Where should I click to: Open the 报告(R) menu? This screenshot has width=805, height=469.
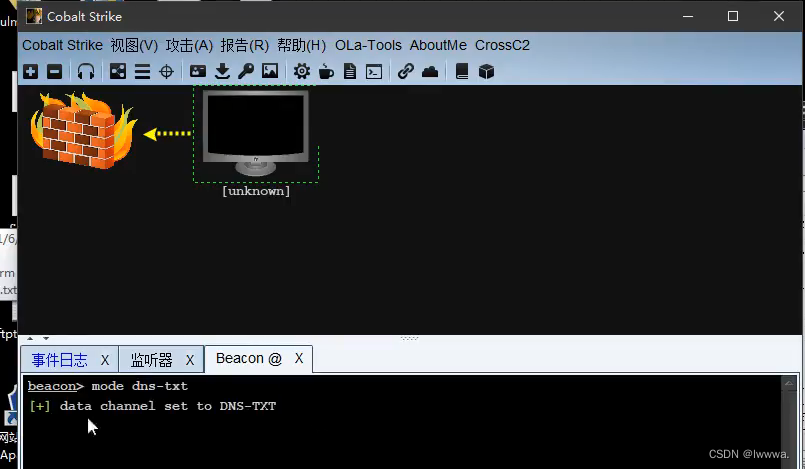tap(244, 45)
